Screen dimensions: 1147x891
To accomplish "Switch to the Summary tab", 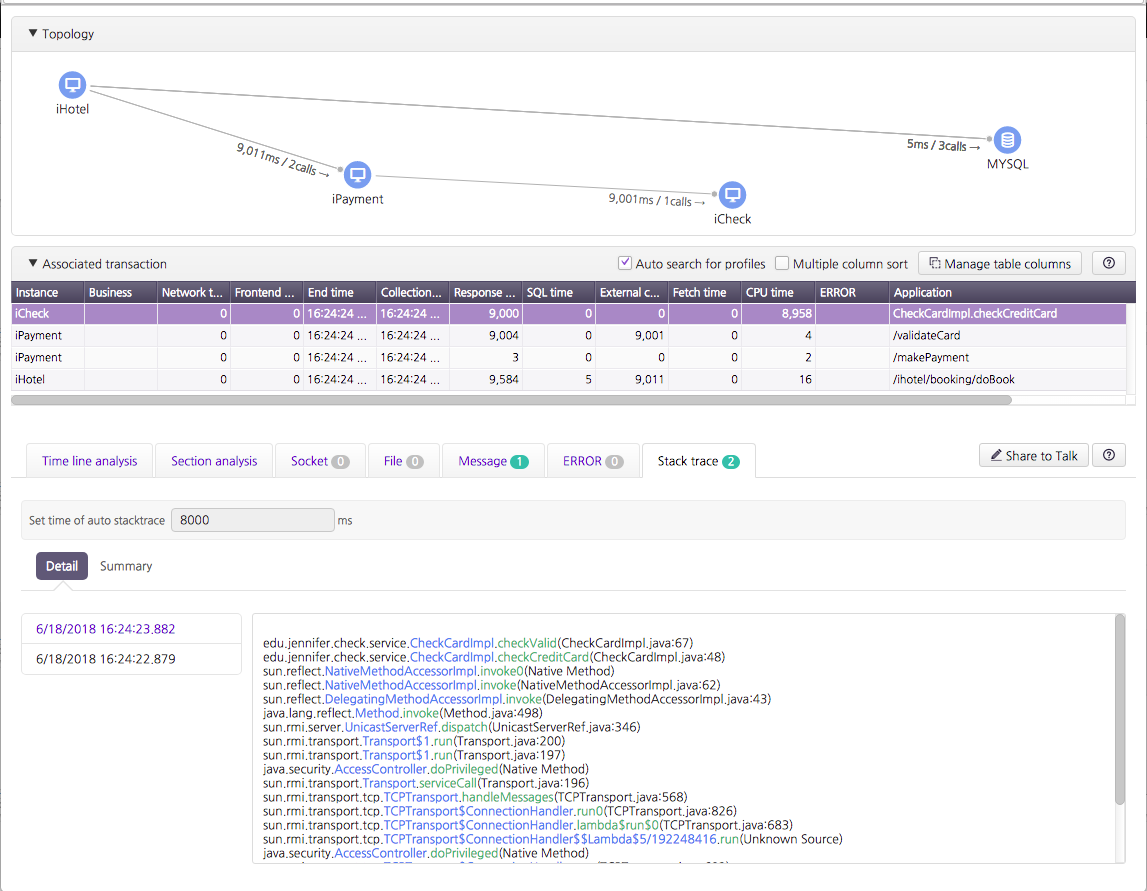I will (125, 565).
